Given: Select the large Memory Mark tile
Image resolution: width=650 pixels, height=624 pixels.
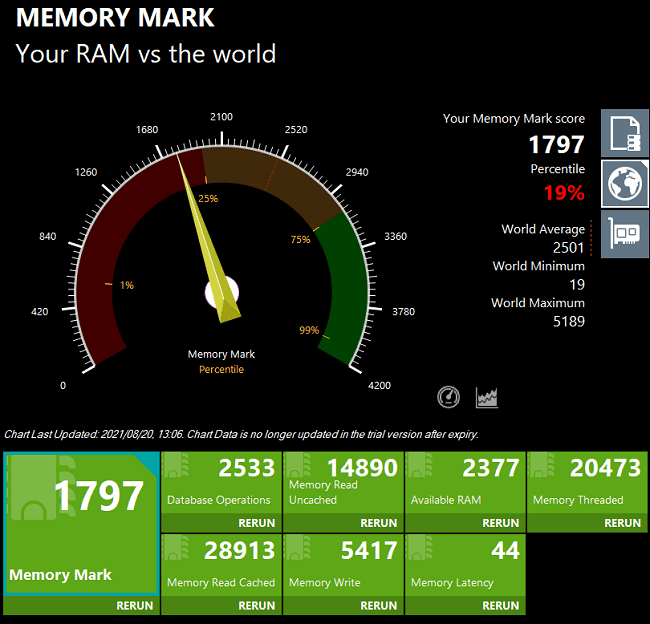Looking at the screenshot, I should click(x=81, y=524).
